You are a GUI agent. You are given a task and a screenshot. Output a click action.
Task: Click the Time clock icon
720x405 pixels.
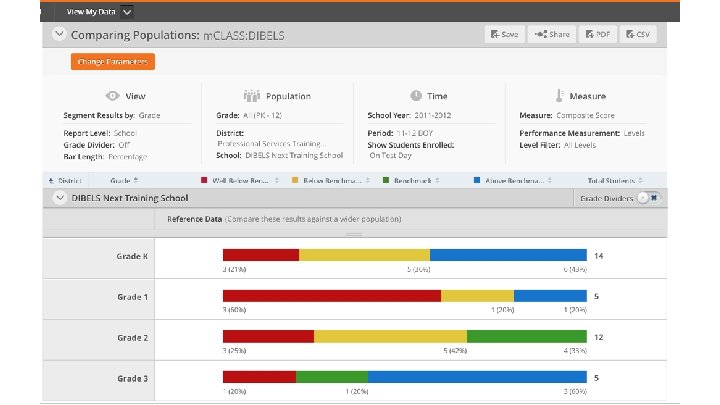416,96
